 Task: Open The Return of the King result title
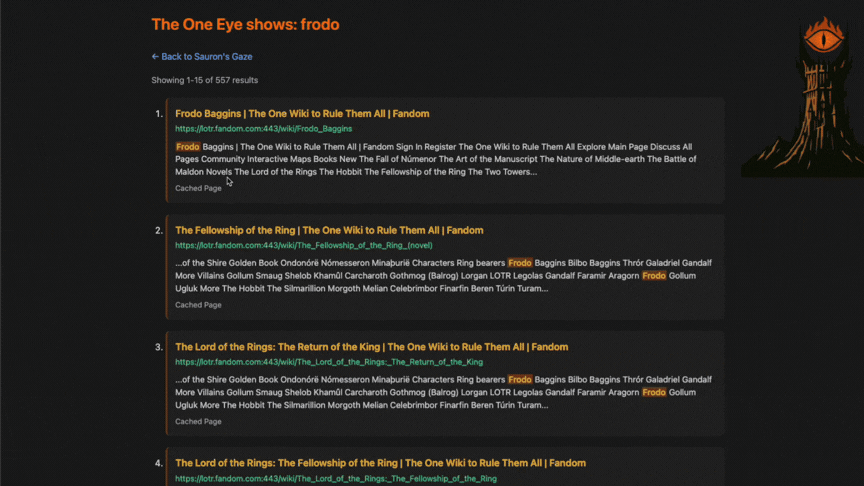tap(371, 347)
